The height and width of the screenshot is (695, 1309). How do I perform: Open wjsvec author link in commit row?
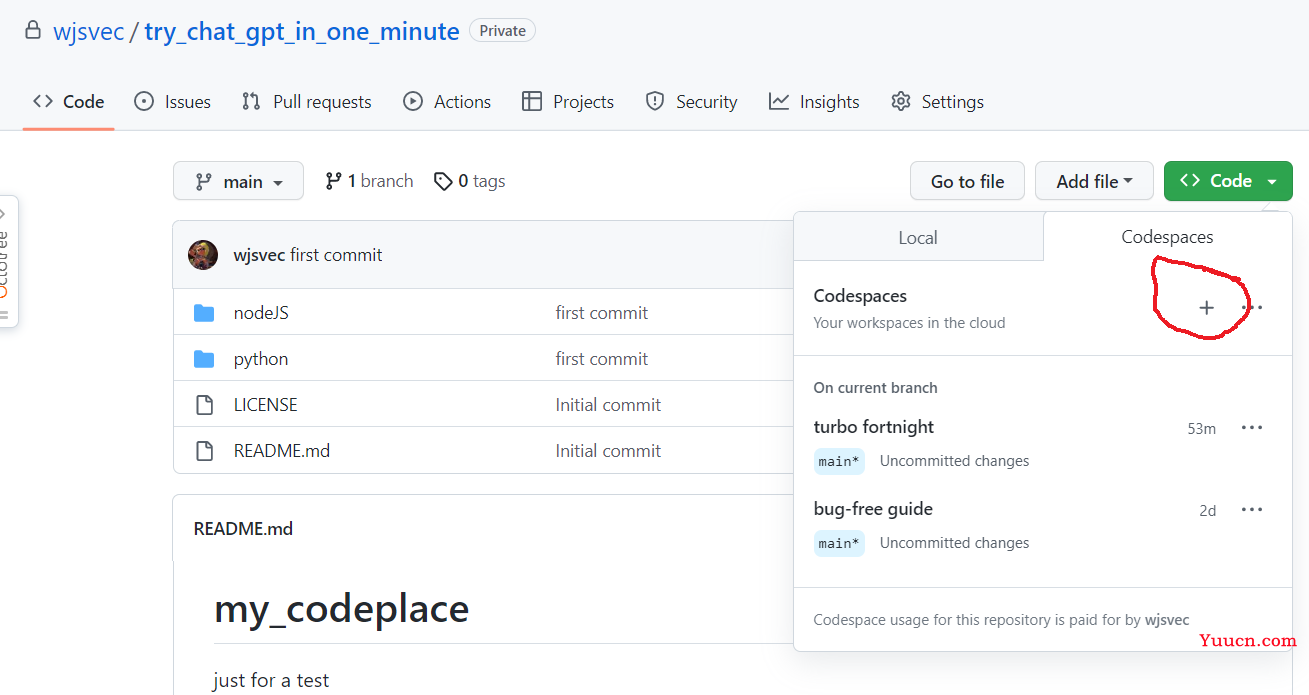259,255
